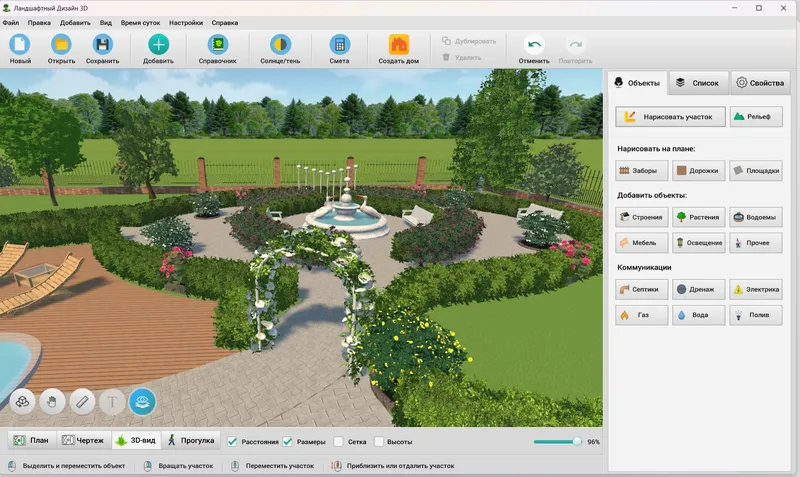Open the Справочник reference book
The image size is (800, 477).
point(218,45)
